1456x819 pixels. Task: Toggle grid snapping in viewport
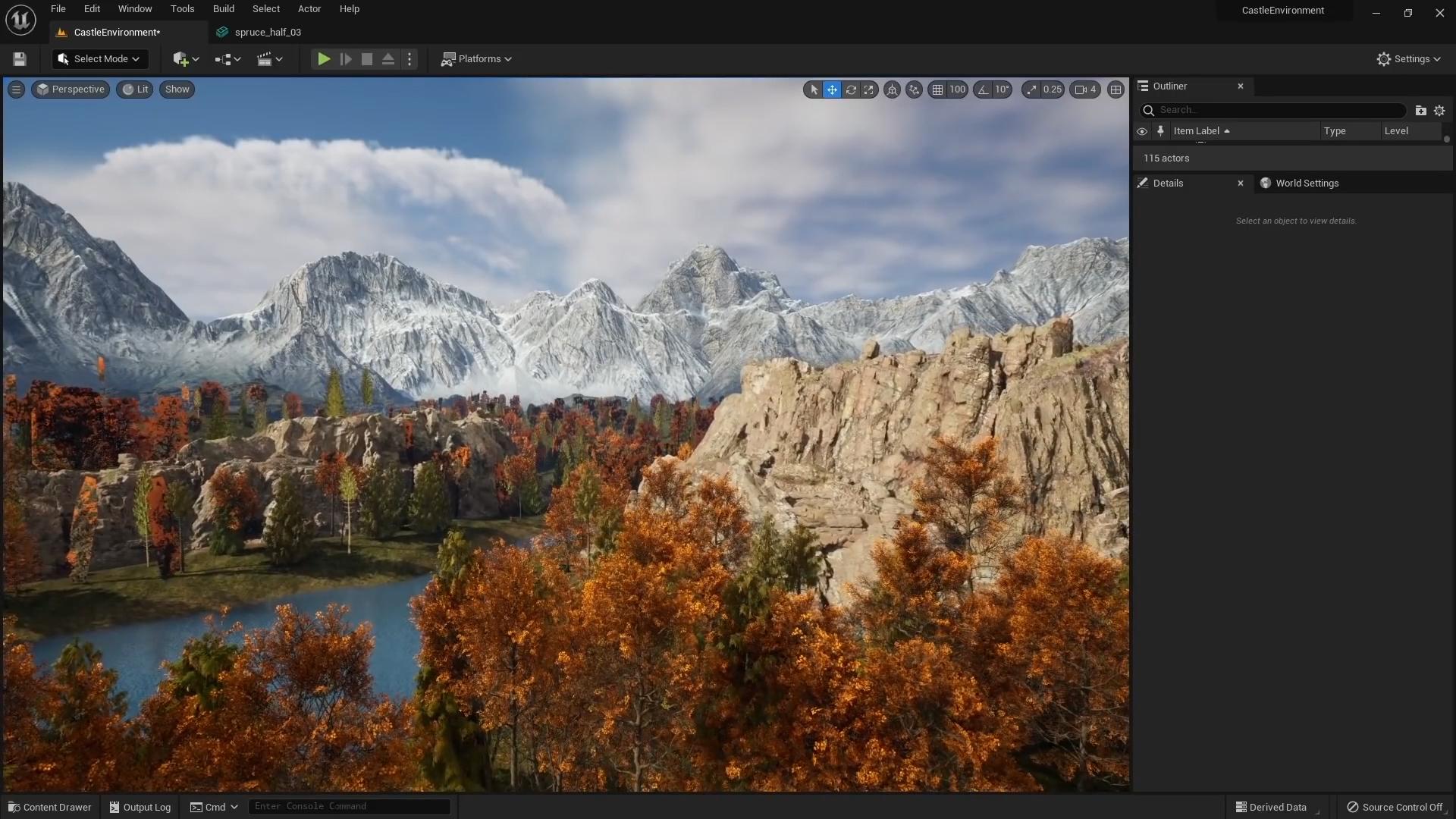[938, 89]
